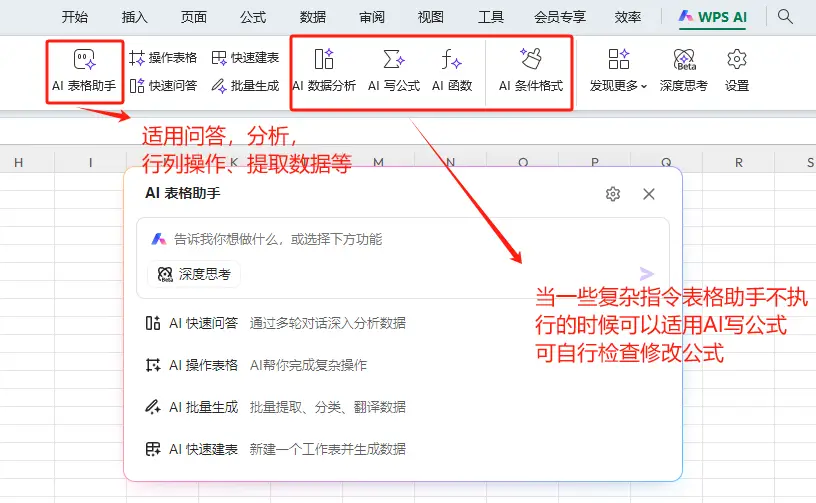The image size is (816, 503).
Task: Click 深度思考 Beta in the ribbon
Action: click(684, 72)
